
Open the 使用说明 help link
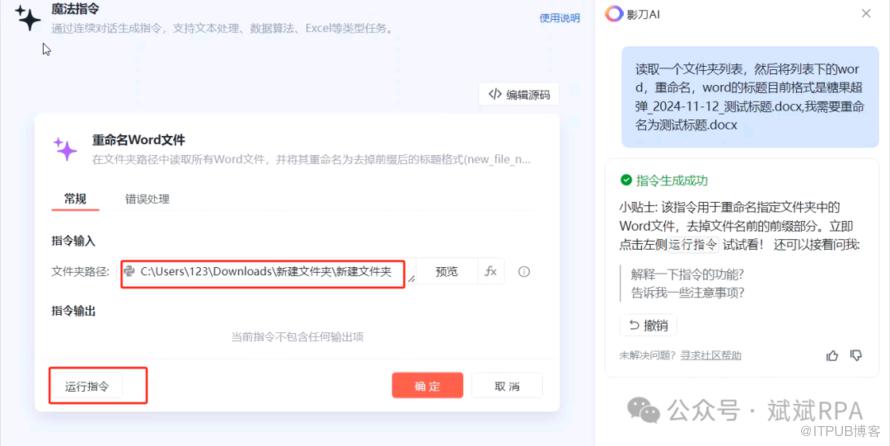click(x=560, y=18)
